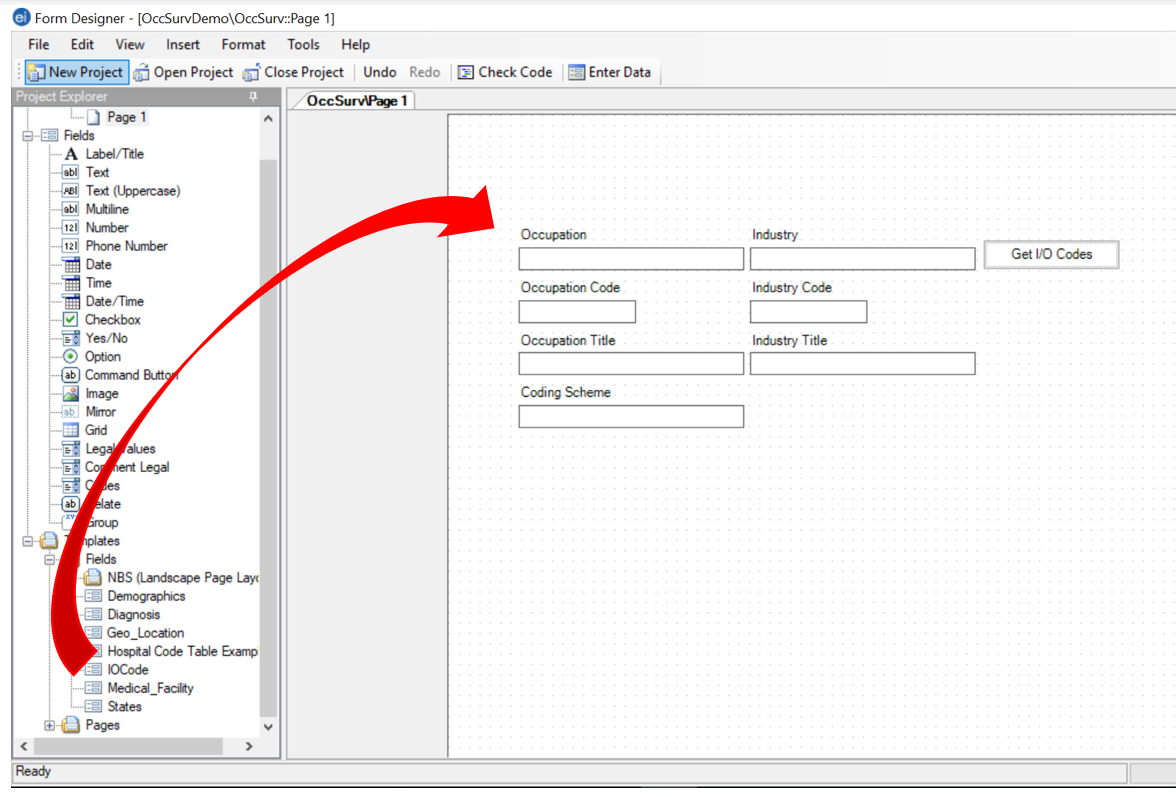Select the Number field icon

pyautogui.click(x=70, y=227)
